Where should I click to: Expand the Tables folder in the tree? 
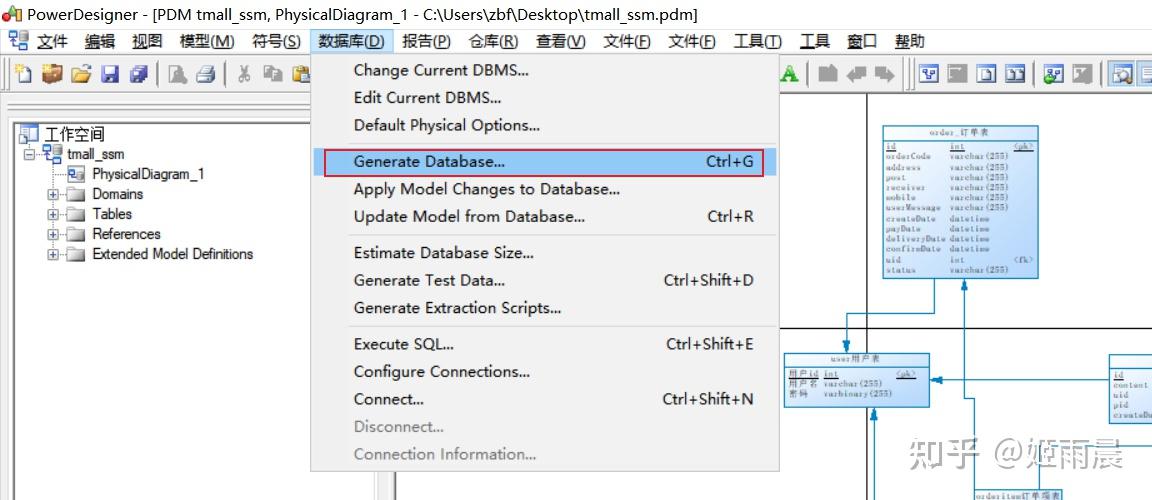[53, 214]
